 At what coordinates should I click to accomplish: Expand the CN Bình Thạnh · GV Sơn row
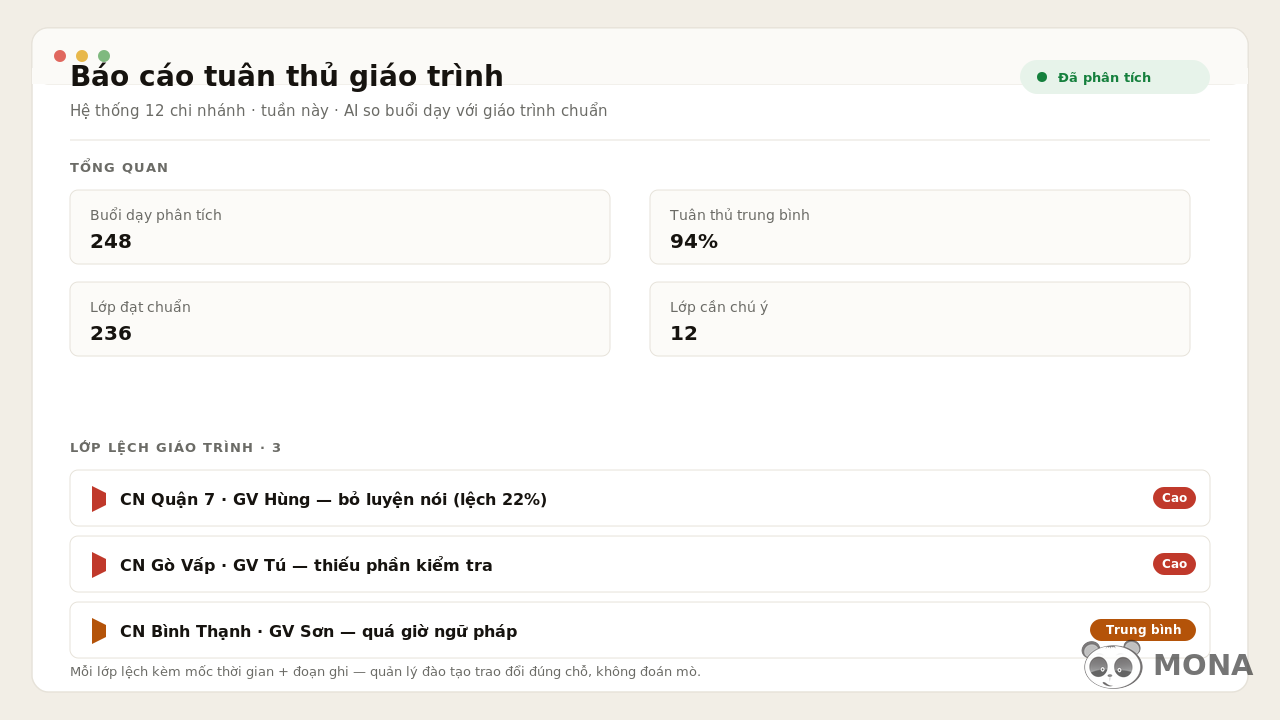click(640, 630)
